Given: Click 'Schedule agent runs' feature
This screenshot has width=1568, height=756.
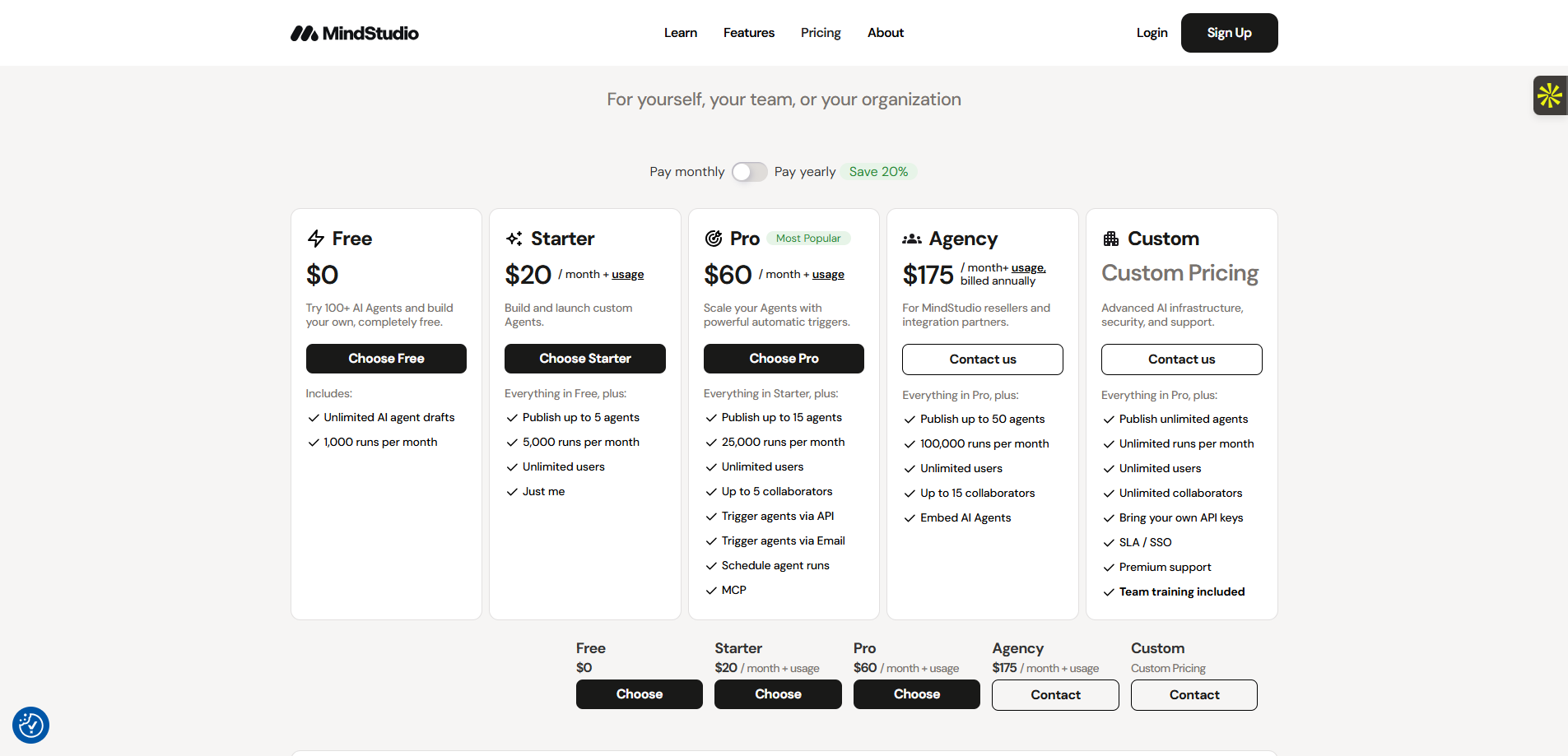Looking at the screenshot, I should [x=775, y=566].
